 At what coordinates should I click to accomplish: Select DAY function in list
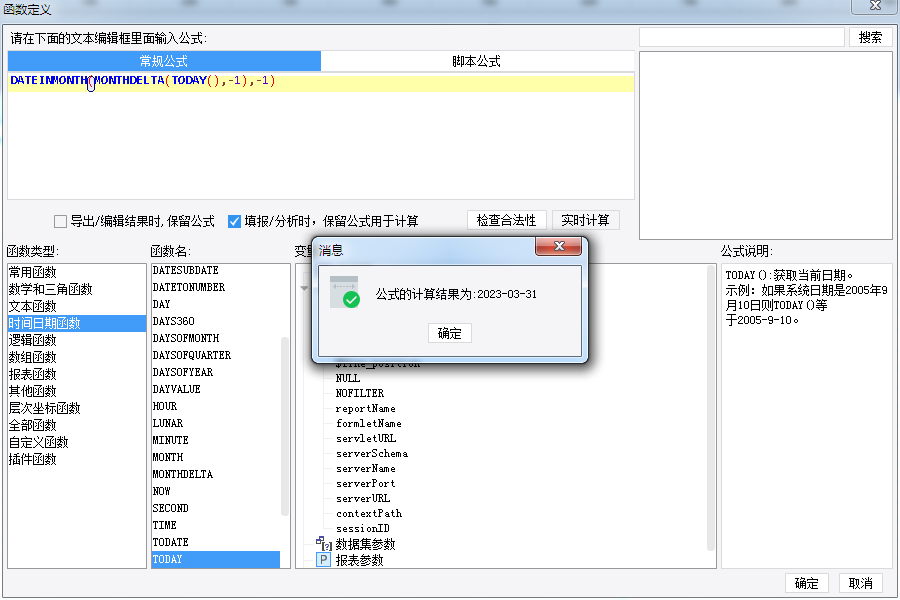click(x=216, y=304)
